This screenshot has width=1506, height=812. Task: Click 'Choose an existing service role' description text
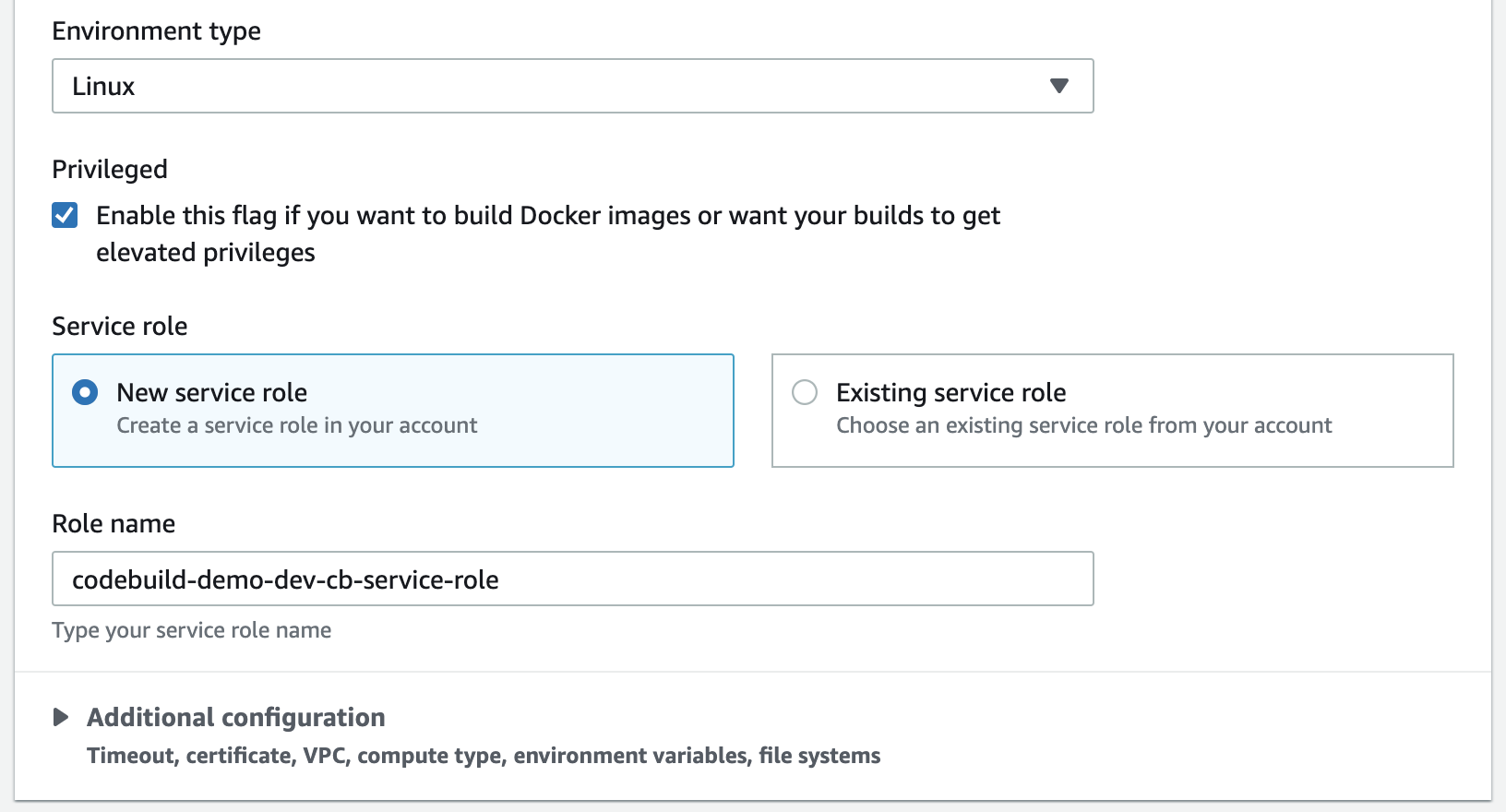1084,425
